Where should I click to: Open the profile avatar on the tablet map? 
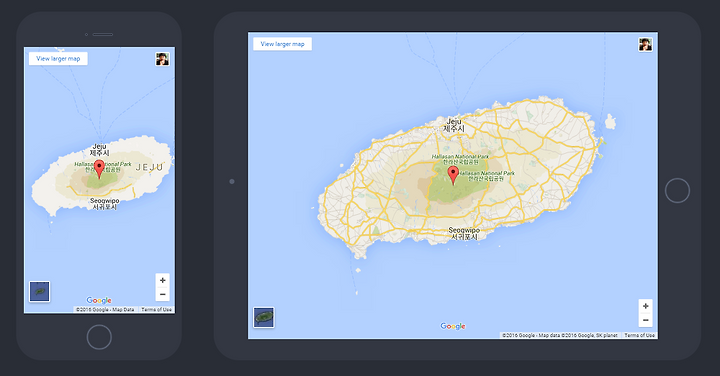(645, 45)
